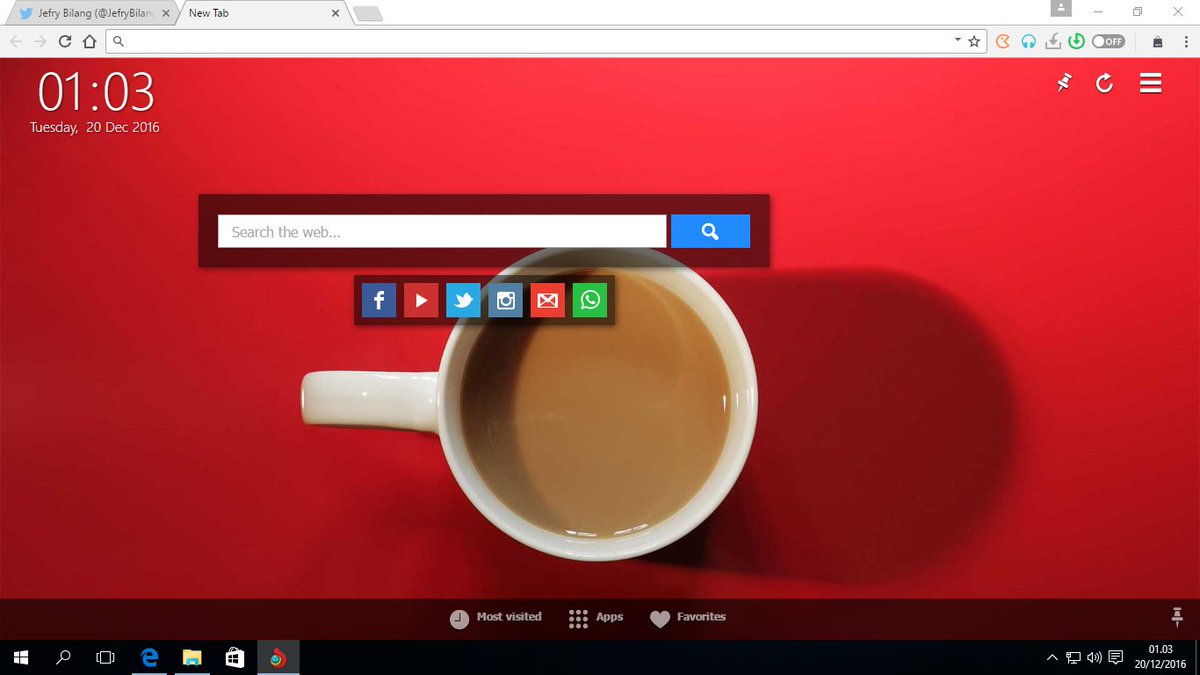Click the large 01:03 page clock
Screen dimensions: 1200x675
97,93
